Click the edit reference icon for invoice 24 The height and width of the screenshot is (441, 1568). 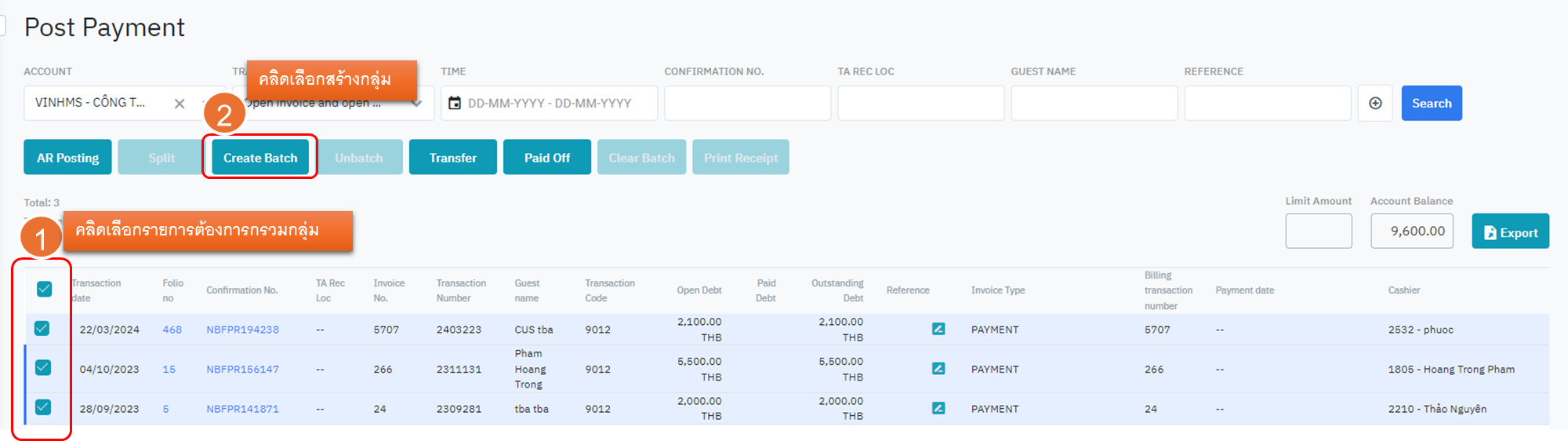click(938, 408)
